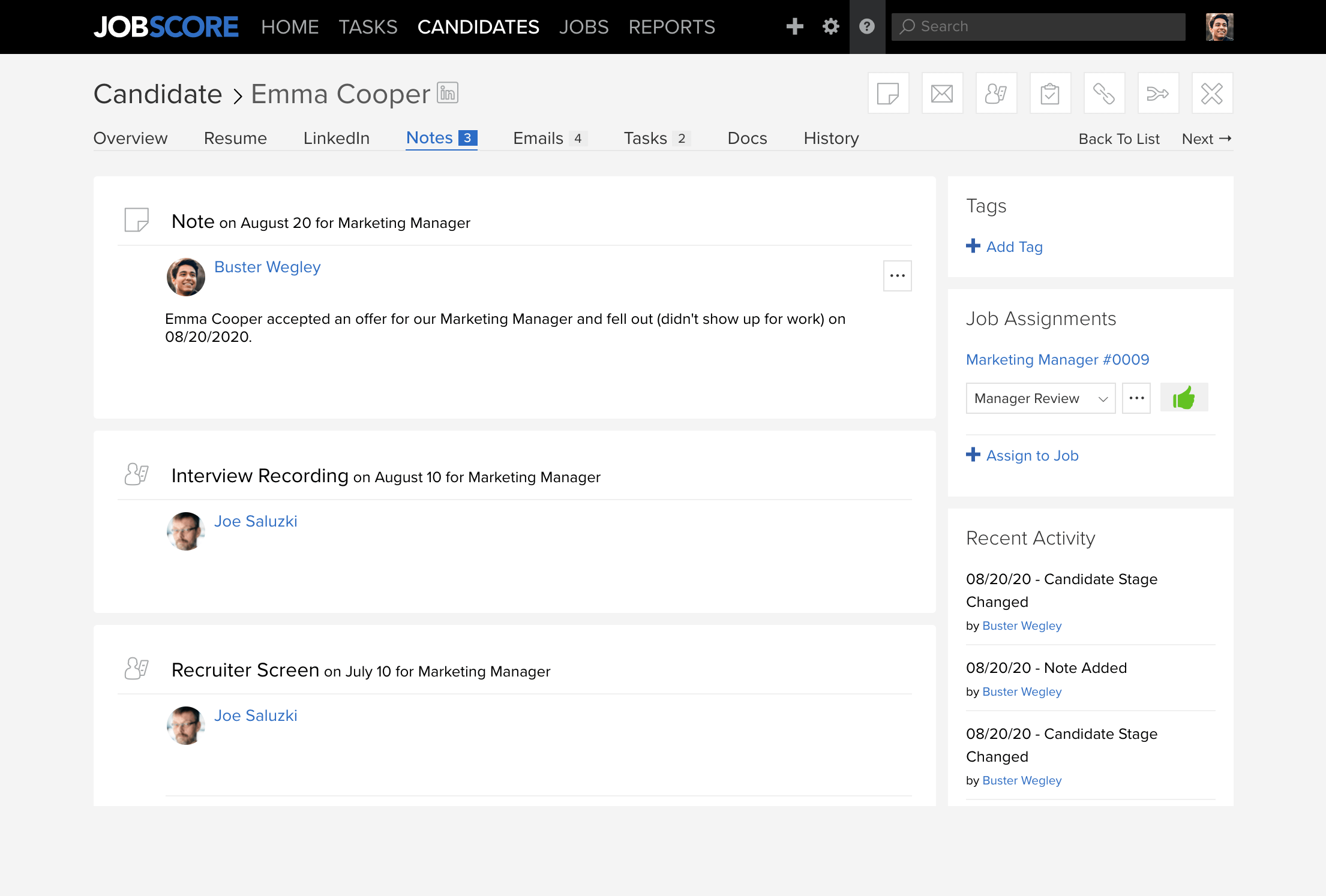Open CANDIDATES in main navigation
1326x896 pixels.
click(x=478, y=27)
